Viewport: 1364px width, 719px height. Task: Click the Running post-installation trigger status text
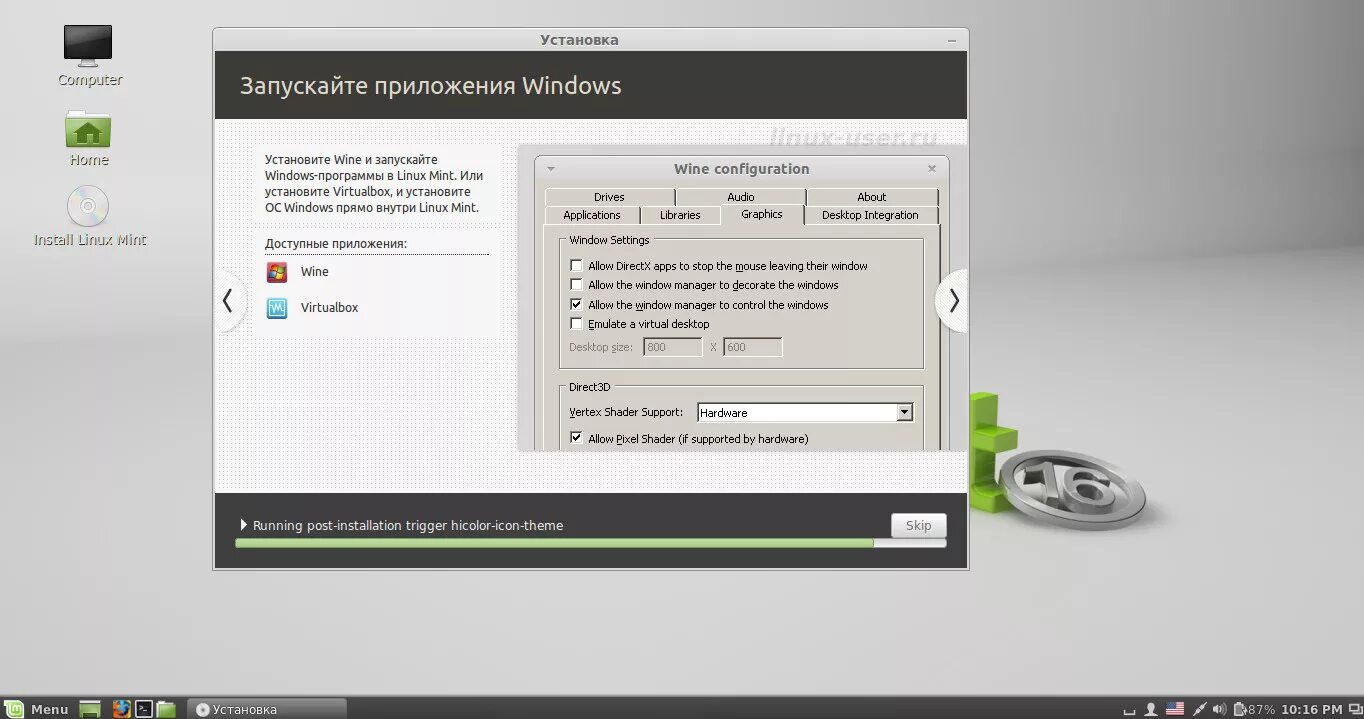408,525
